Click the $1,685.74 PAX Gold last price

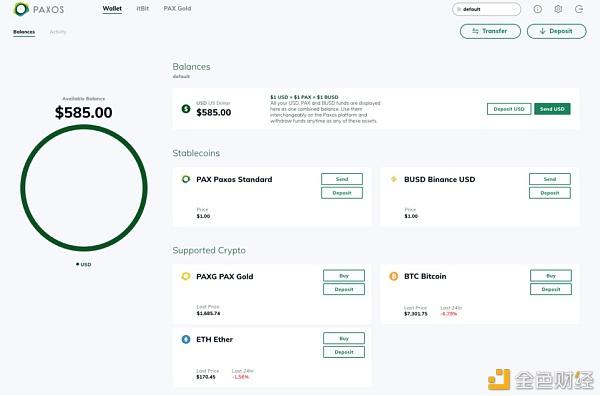[x=208, y=313]
